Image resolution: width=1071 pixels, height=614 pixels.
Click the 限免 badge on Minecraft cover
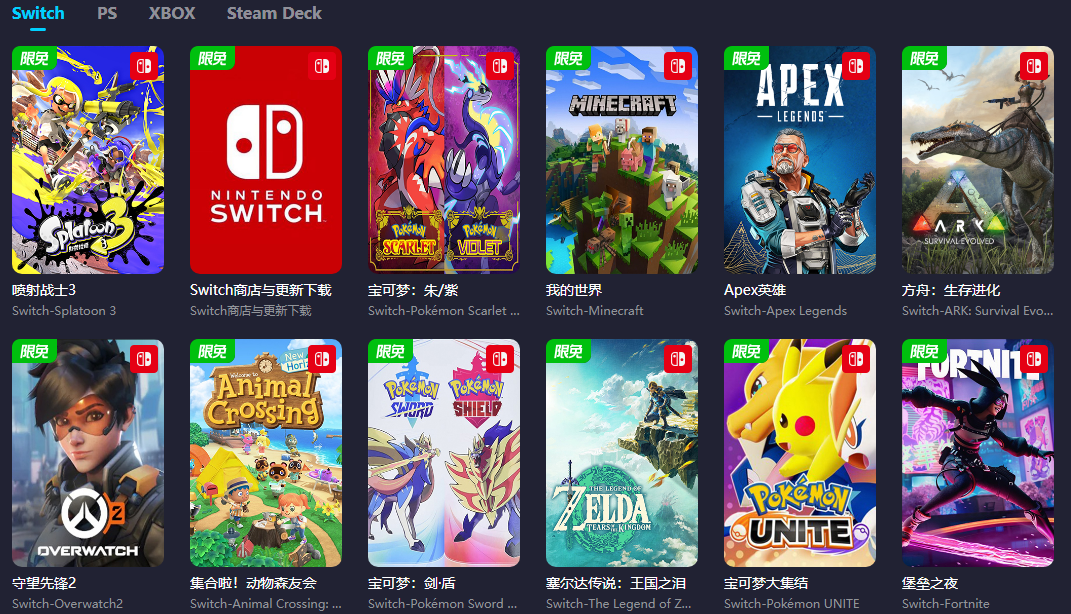click(x=568, y=58)
